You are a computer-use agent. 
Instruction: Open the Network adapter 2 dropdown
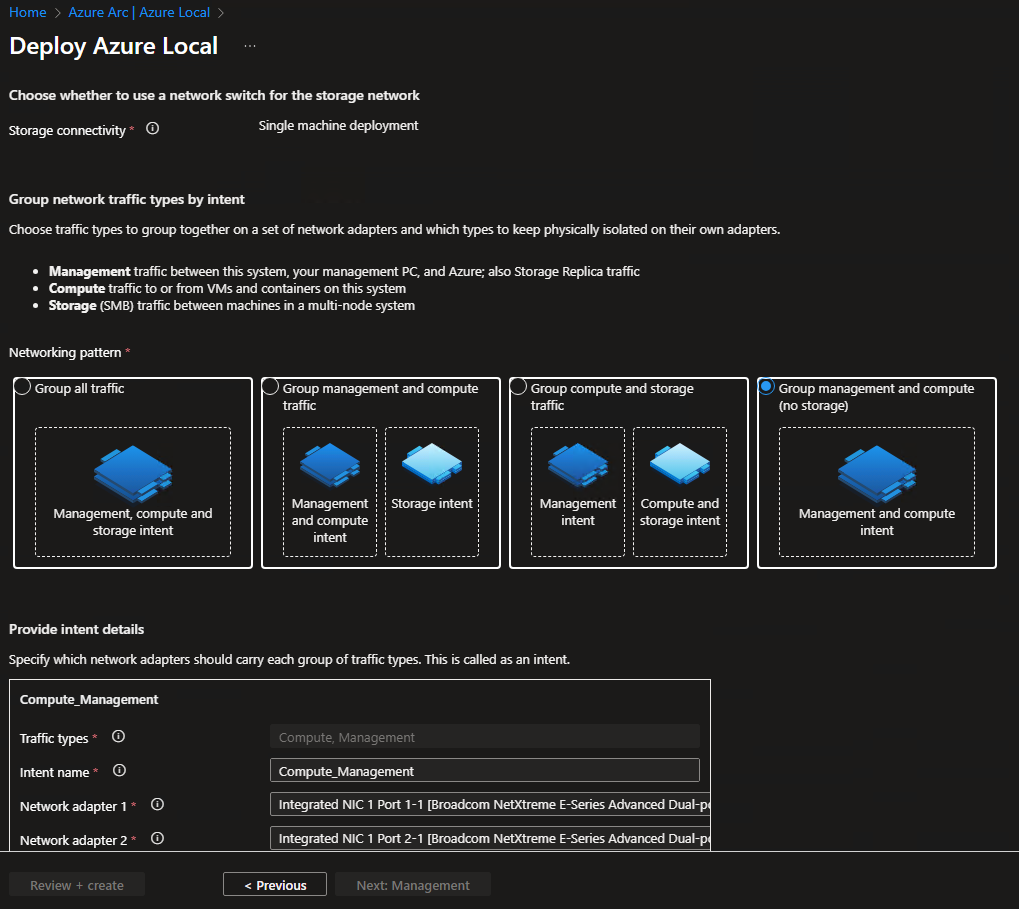click(490, 839)
